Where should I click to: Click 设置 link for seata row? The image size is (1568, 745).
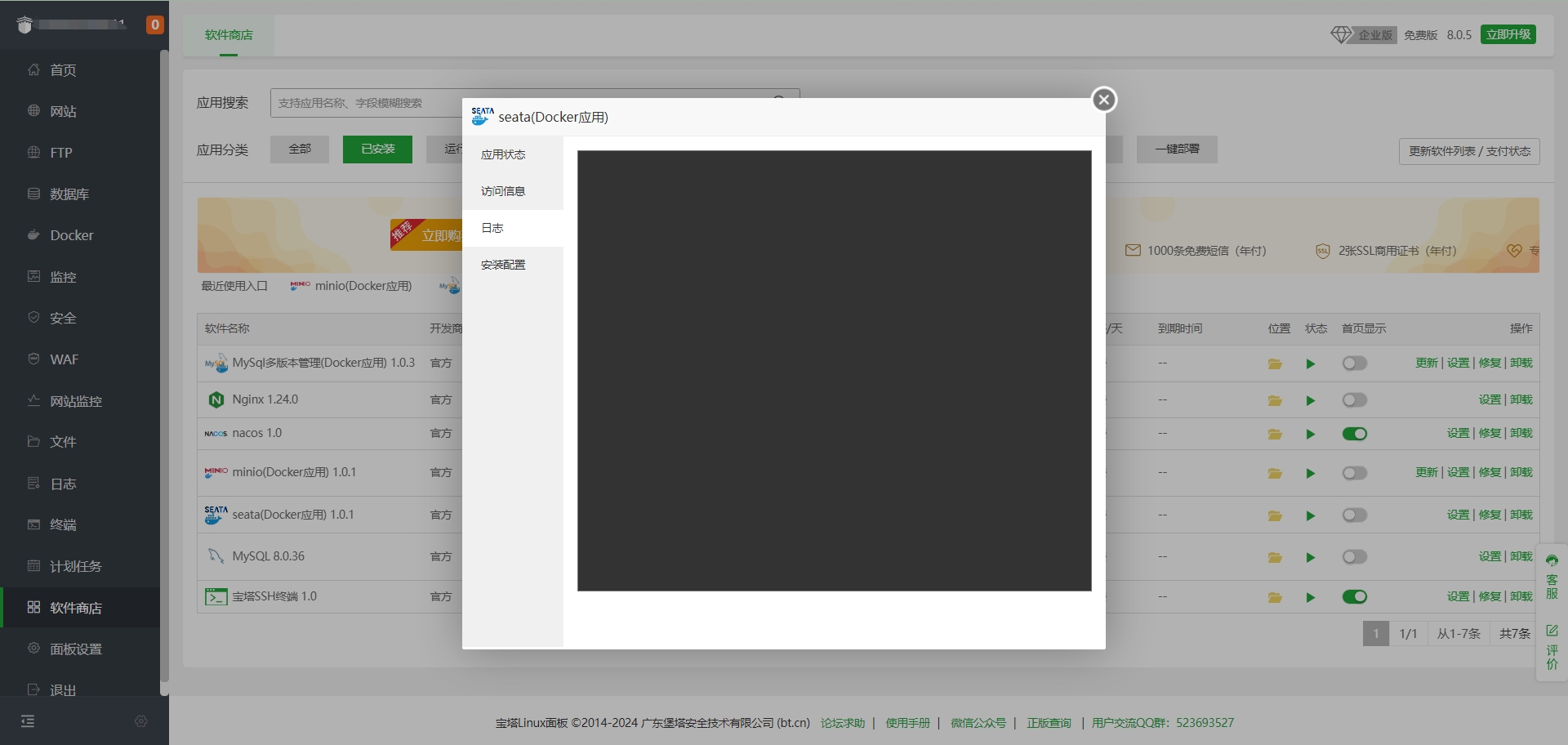pyautogui.click(x=1459, y=515)
